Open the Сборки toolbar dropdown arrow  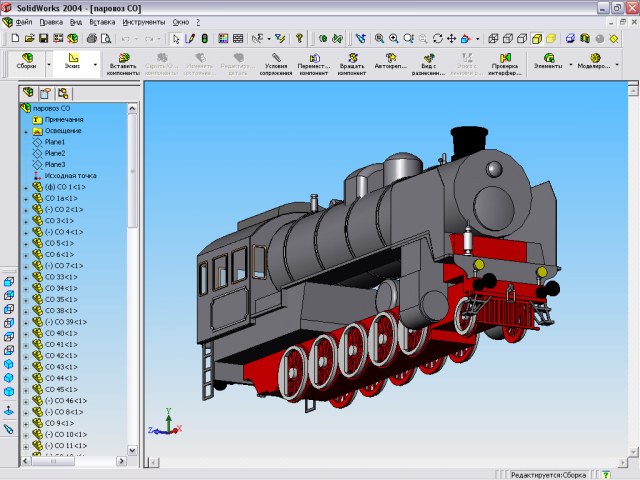47,65
